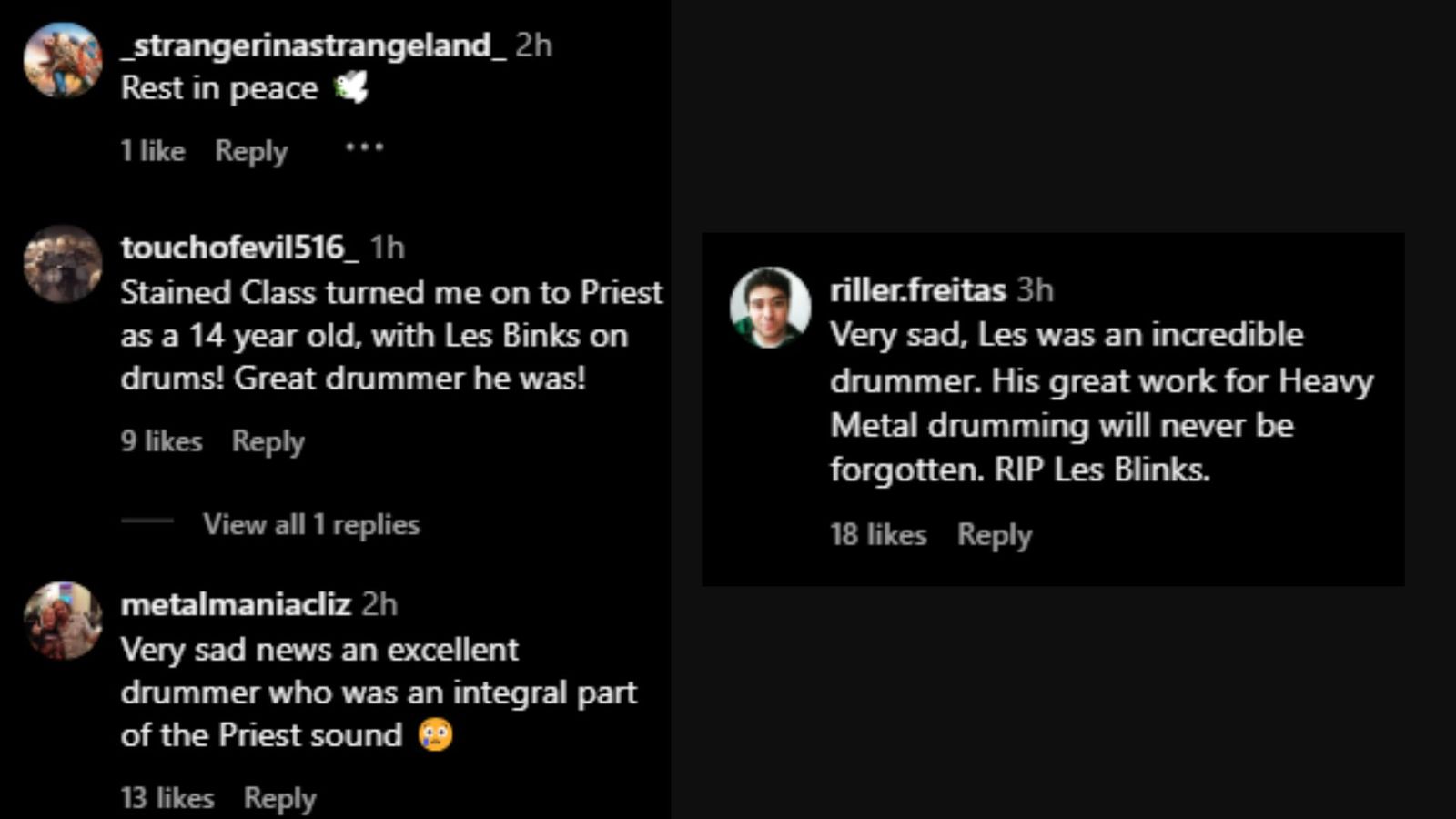Click the dove emoji in the Rest in peace comment
This screenshot has width=1456, height=819.
[x=353, y=86]
